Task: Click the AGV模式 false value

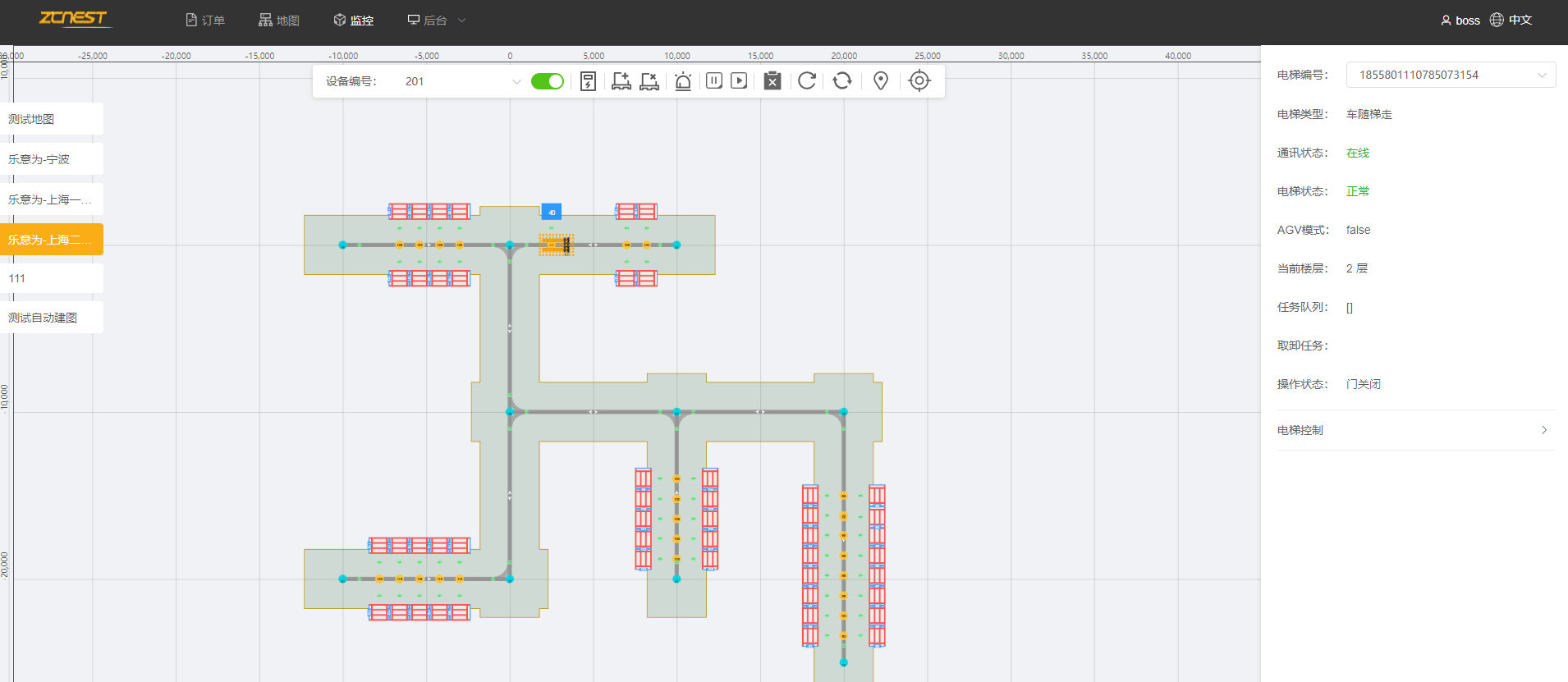Action: point(1358,230)
